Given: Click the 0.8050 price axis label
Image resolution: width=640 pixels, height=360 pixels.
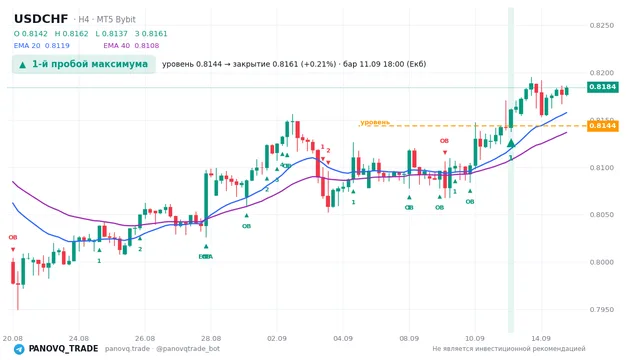Looking at the screenshot, I should tap(602, 215).
